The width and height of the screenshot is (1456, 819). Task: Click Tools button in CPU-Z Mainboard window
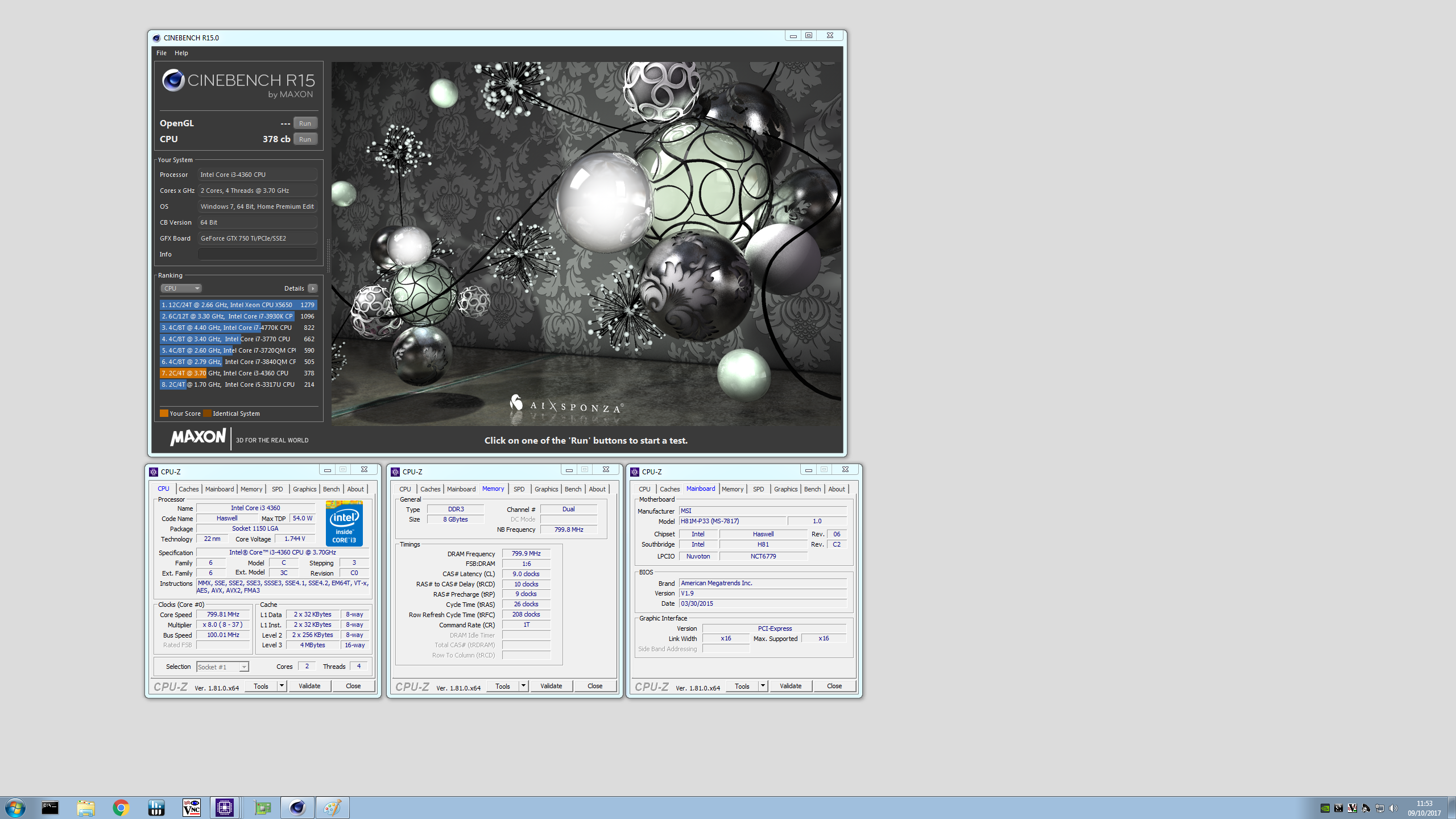(742, 686)
